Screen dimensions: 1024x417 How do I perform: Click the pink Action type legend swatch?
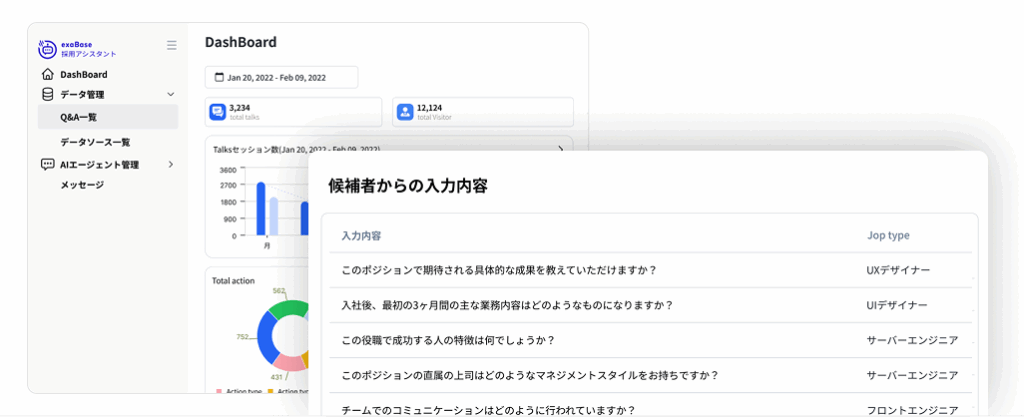pyautogui.click(x=219, y=391)
